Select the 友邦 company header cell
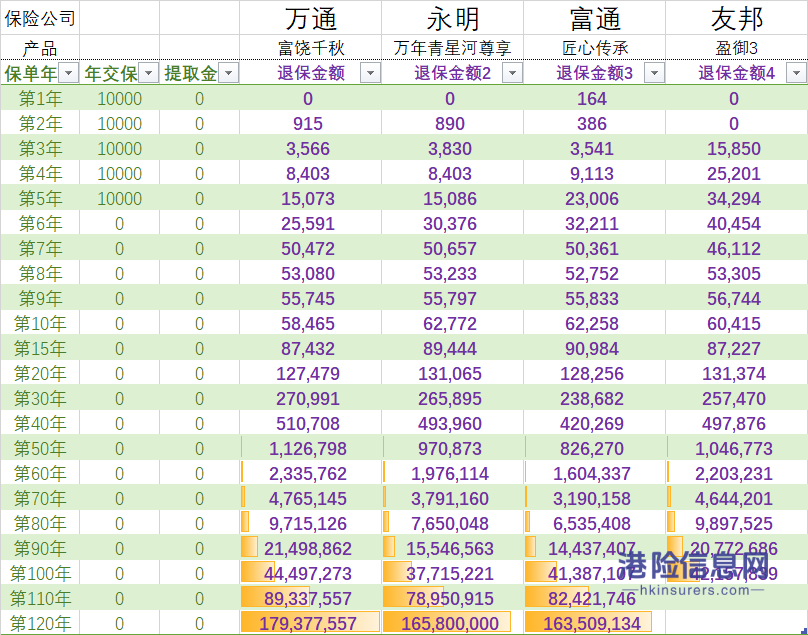The image size is (808, 635). 737,19
